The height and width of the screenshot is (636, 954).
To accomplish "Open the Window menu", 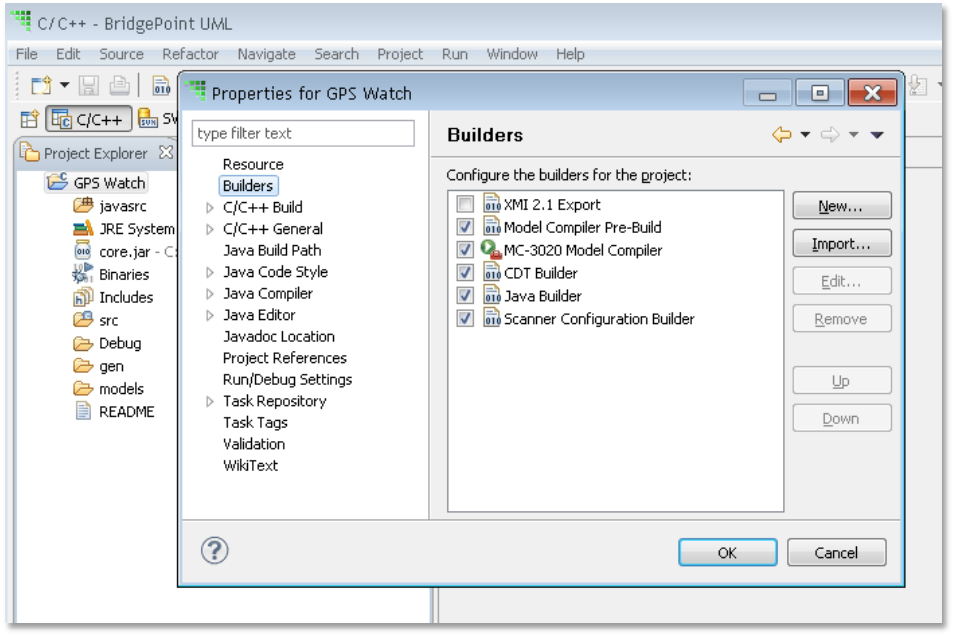I will [512, 54].
